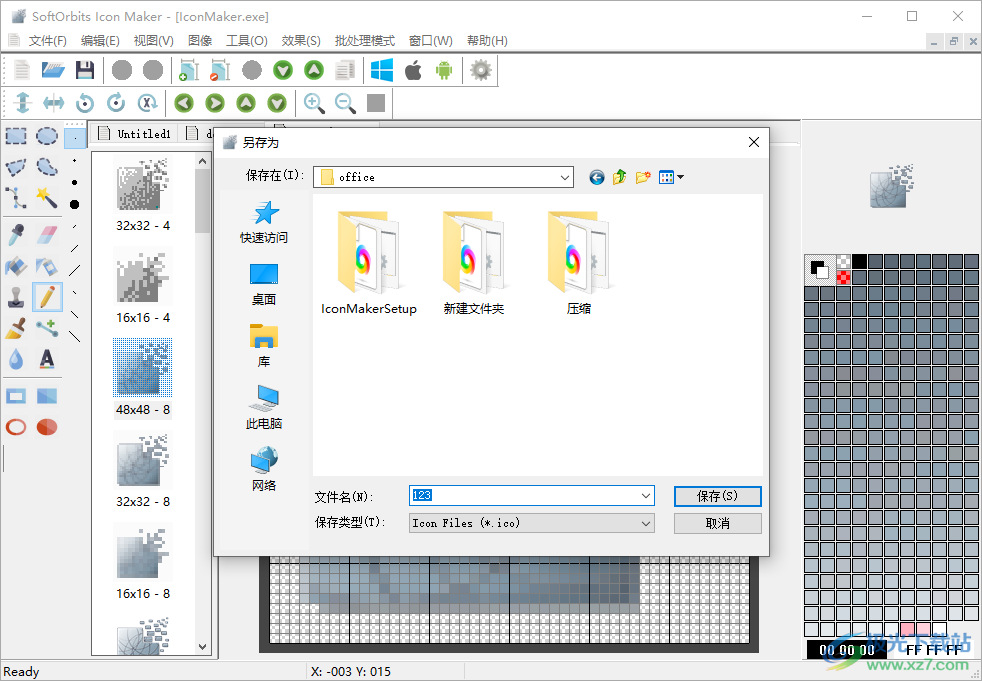Viewport: 982px width, 681px height.
Task: Select the blur water drop tool
Action: pos(16,359)
